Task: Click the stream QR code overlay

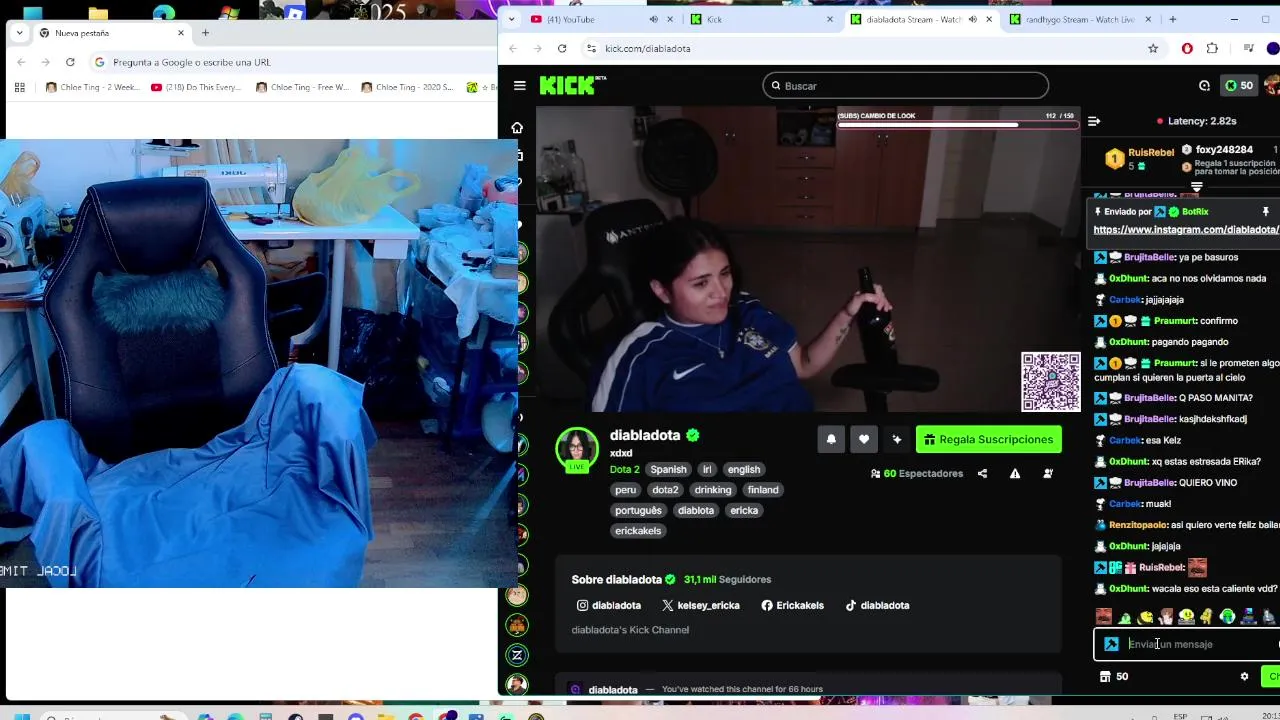Action: pyautogui.click(x=1050, y=381)
